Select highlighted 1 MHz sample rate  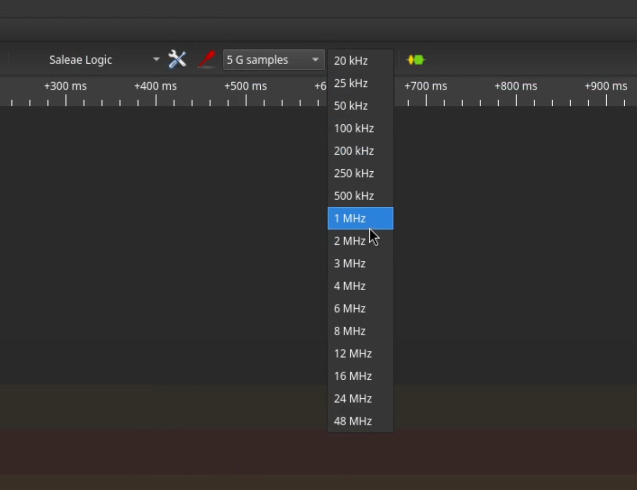(350, 218)
